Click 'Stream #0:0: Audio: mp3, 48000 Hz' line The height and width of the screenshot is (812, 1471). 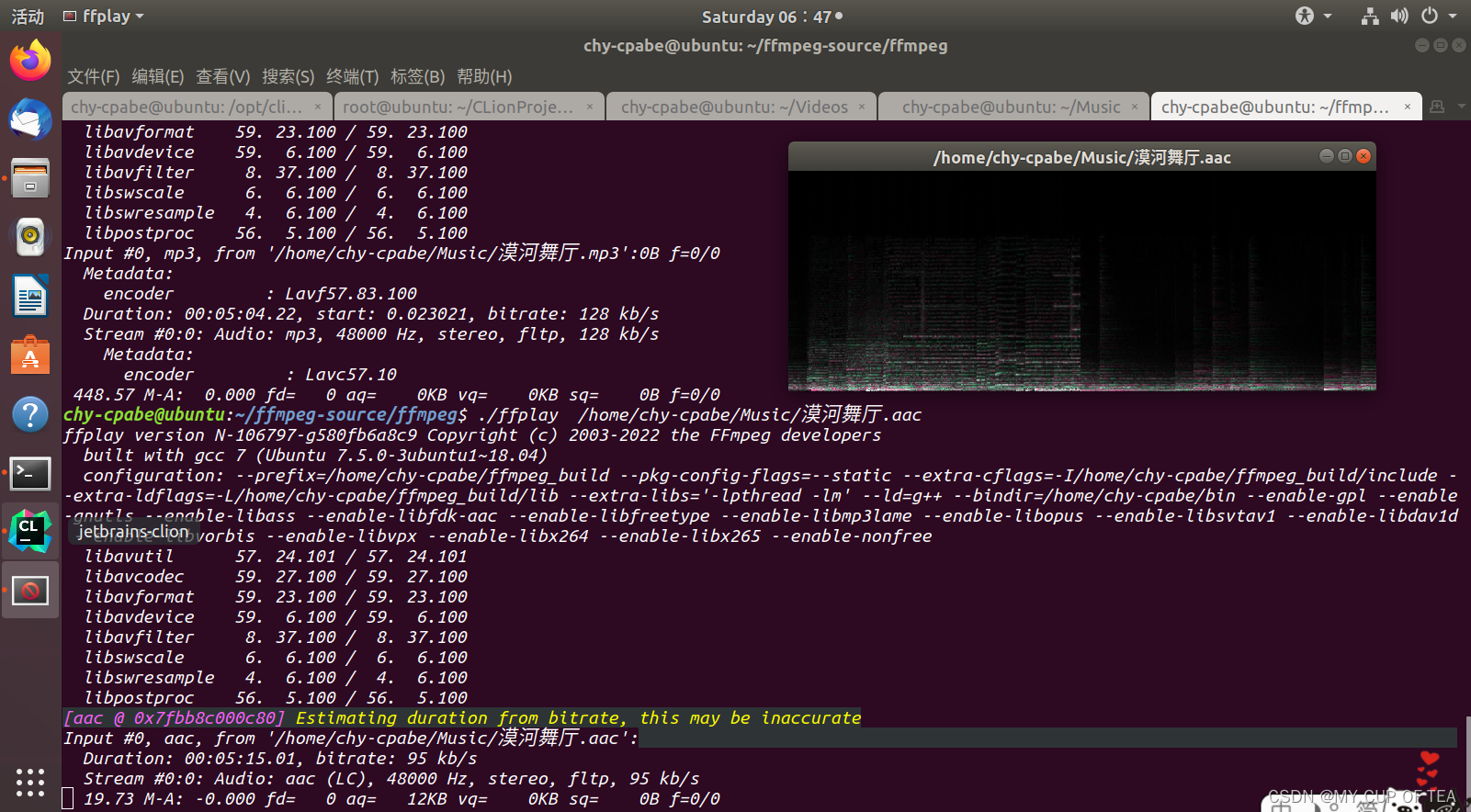371,333
